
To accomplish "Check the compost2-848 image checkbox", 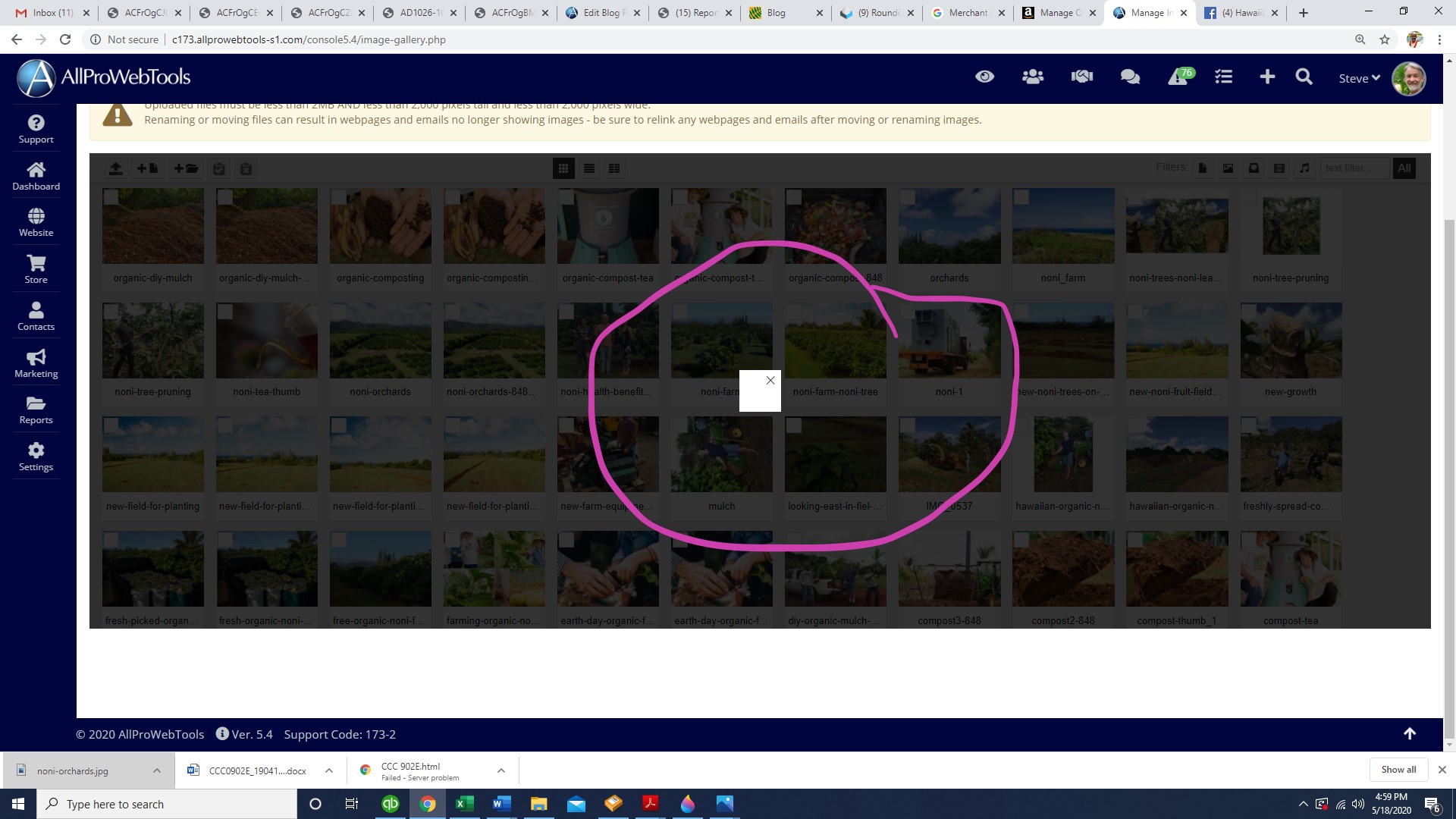I will [x=1021, y=540].
